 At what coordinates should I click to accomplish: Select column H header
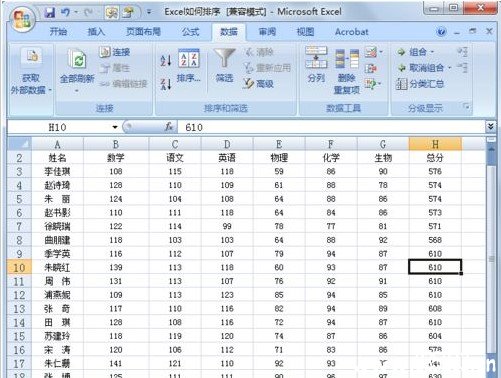435,144
